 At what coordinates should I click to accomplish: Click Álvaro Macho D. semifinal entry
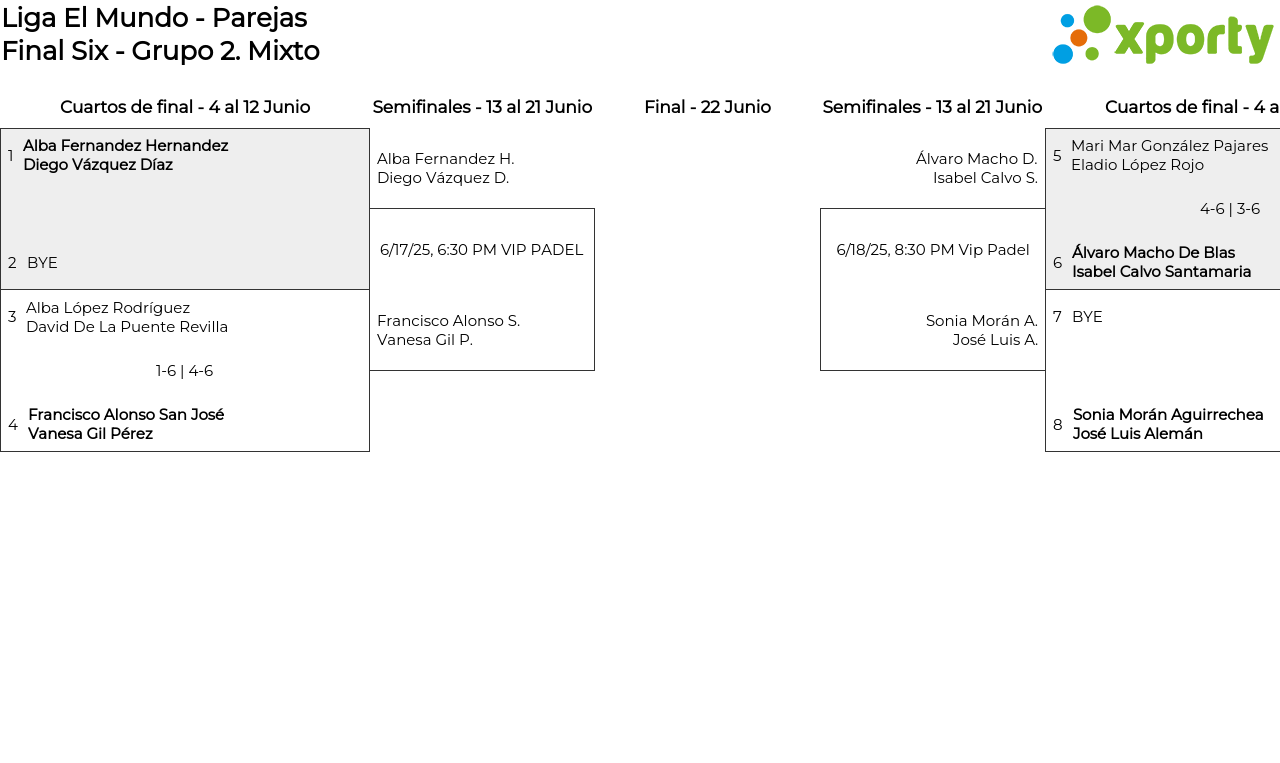point(976,168)
